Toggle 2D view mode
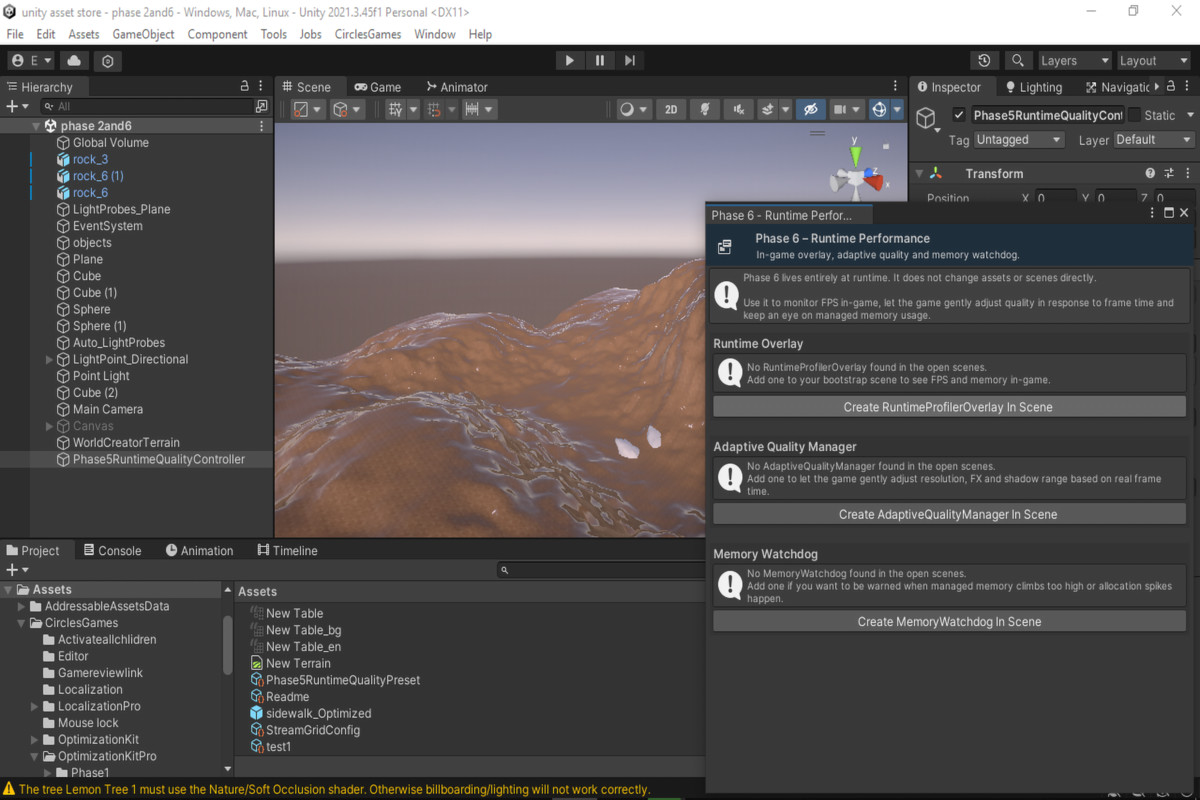The height and width of the screenshot is (800, 1200). point(672,110)
